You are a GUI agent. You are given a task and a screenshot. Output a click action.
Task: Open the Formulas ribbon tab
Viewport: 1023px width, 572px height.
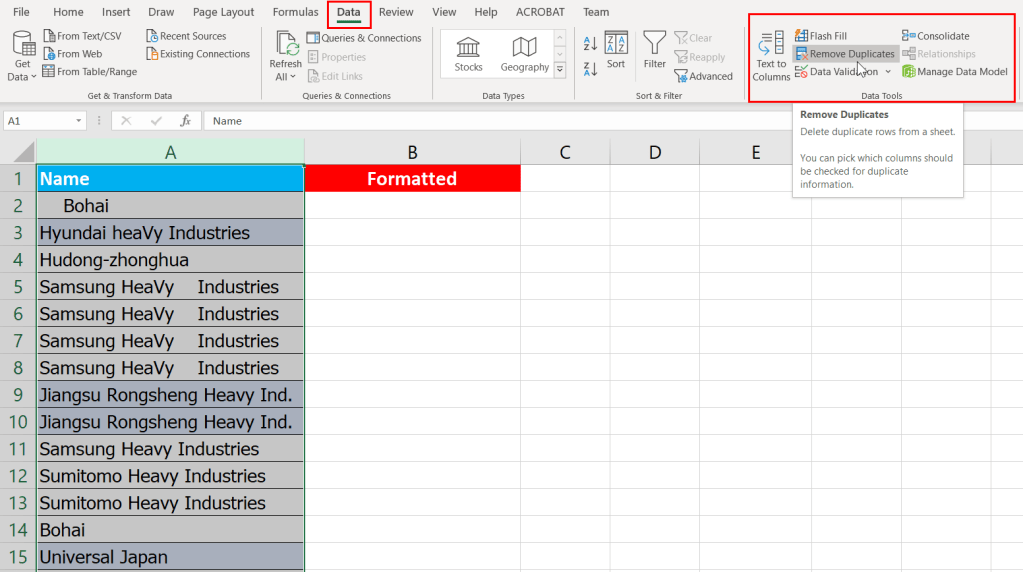coord(295,12)
